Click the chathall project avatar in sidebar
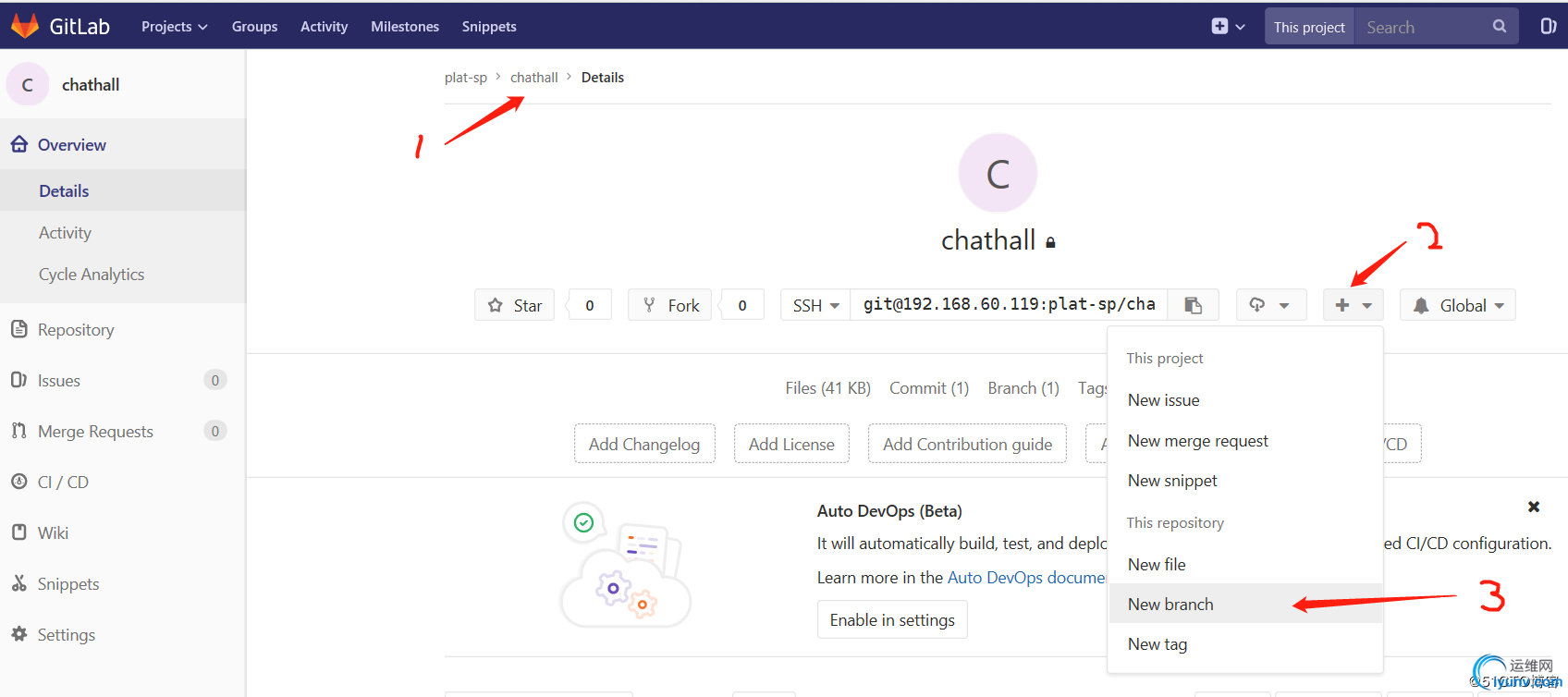Image resolution: width=1568 pixels, height=697 pixels. pyautogui.click(x=28, y=84)
